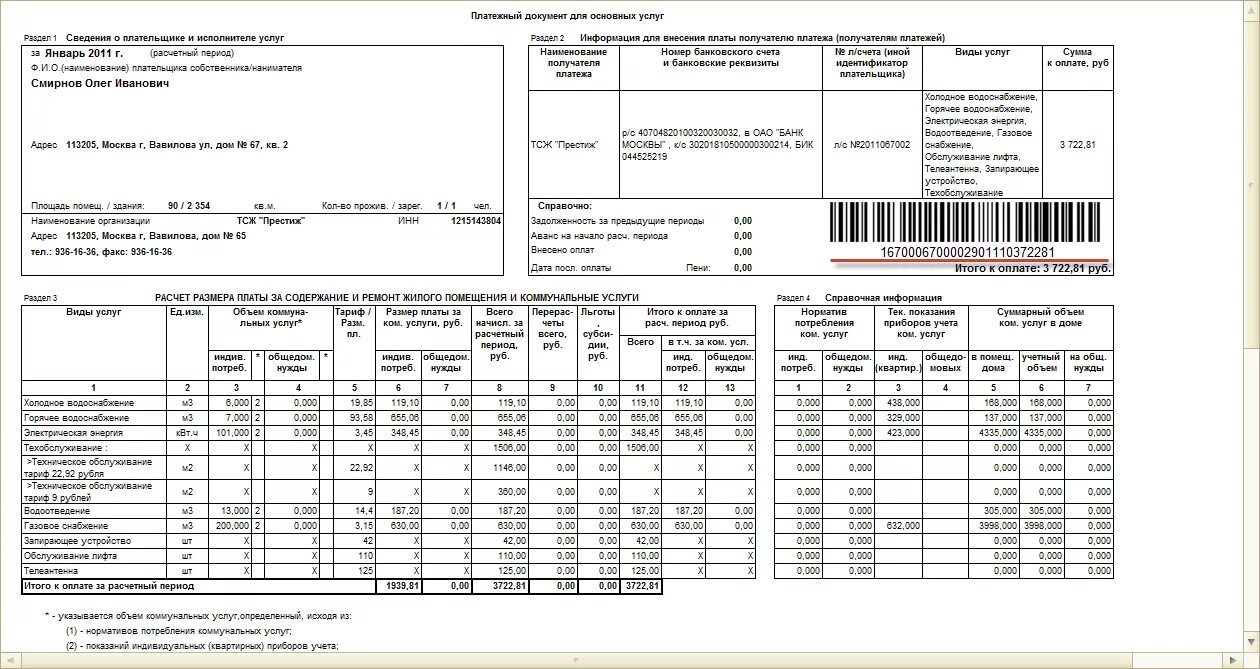Select the title 'Платежный документ для основных услуг'

(567, 16)
